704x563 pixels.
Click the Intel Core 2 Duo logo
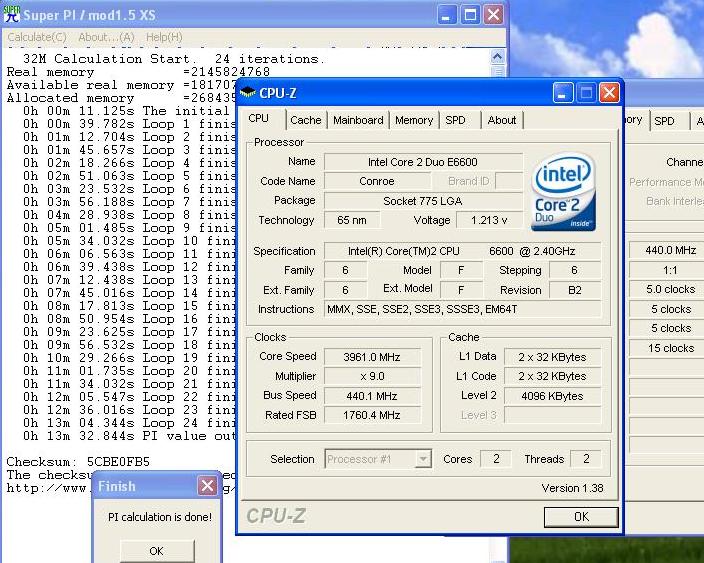point(563,192)
